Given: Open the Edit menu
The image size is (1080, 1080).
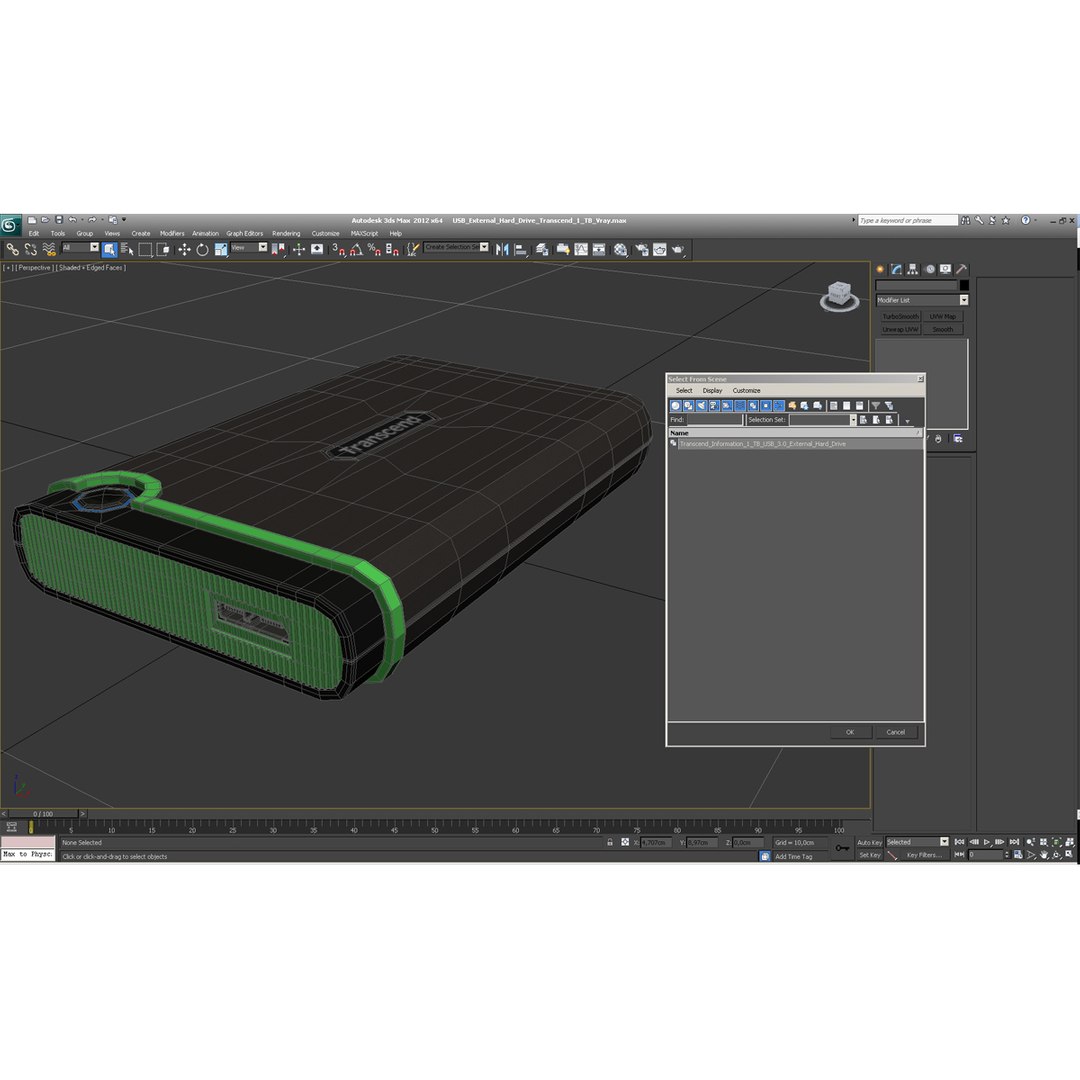Looking at the screenshot, I should pyautogui.click(x=34, y=233).
